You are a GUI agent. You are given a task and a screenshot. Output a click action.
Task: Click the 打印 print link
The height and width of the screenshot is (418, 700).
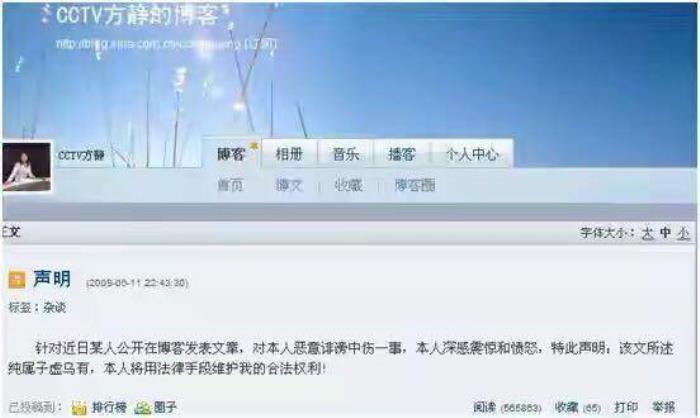[626, 407]
